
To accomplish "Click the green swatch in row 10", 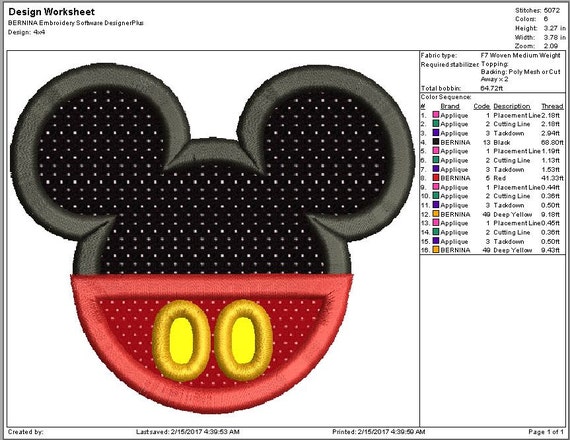I will tap(435, 196).
